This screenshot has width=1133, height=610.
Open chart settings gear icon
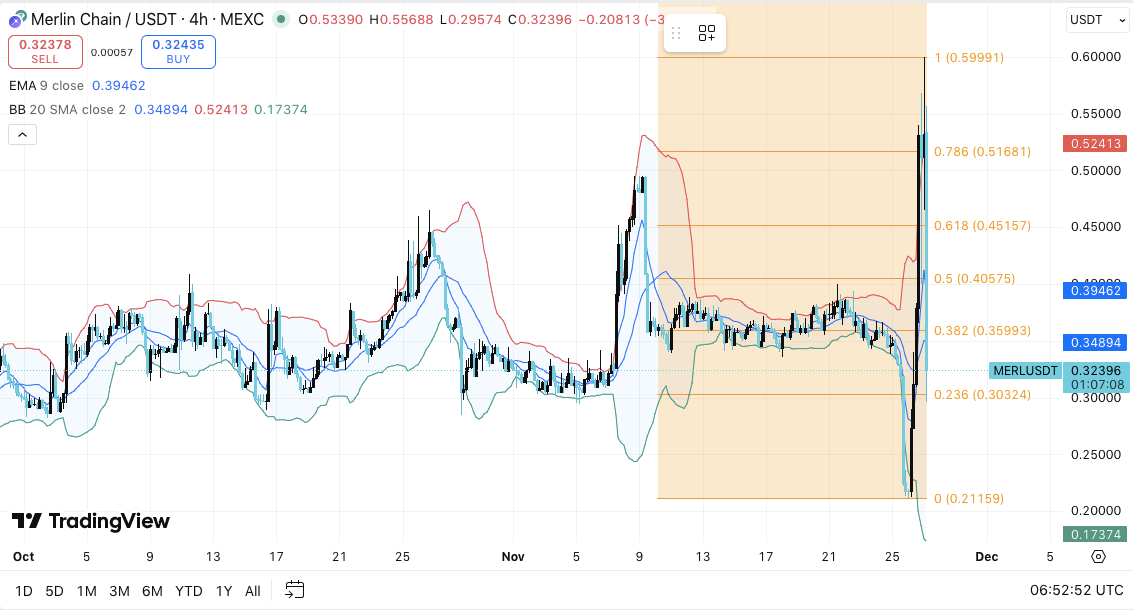[1098, 557]
